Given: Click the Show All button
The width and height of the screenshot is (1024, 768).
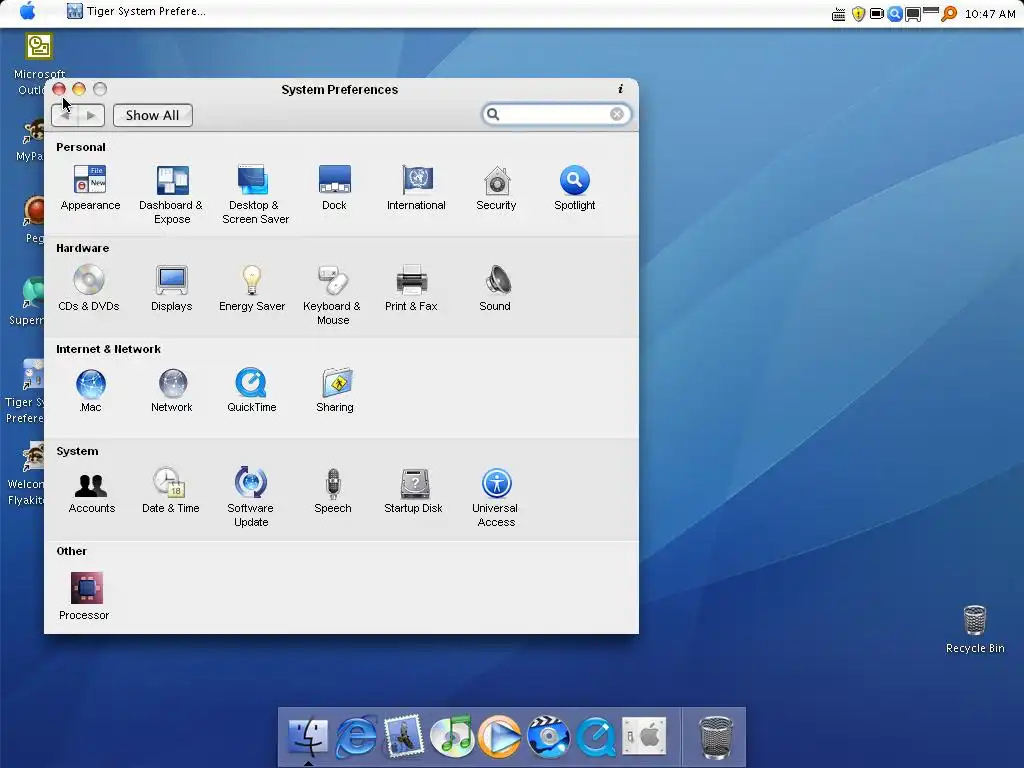Looking at the screenshot, I should point(153,116).
